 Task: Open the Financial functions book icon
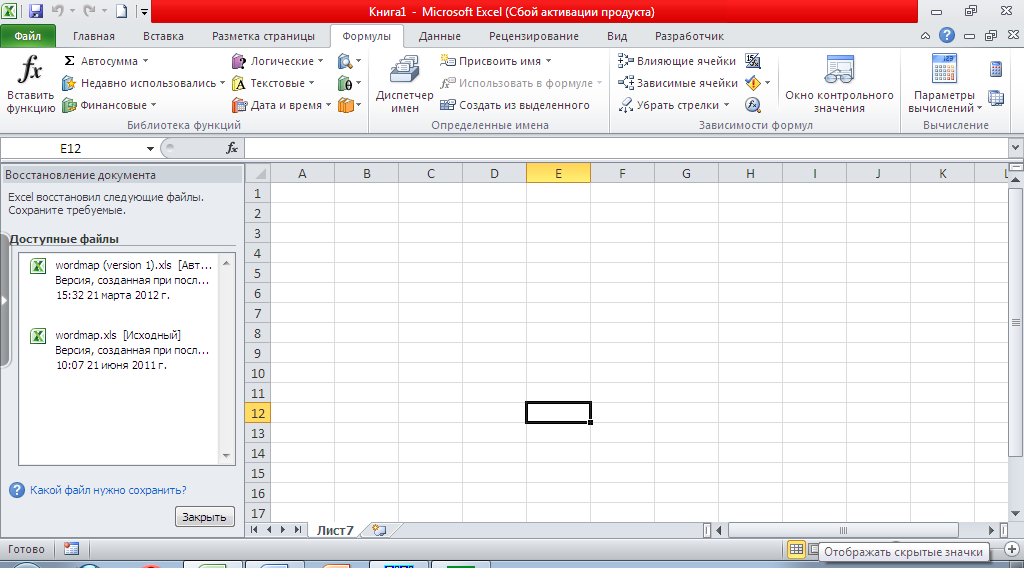point(69,105)
